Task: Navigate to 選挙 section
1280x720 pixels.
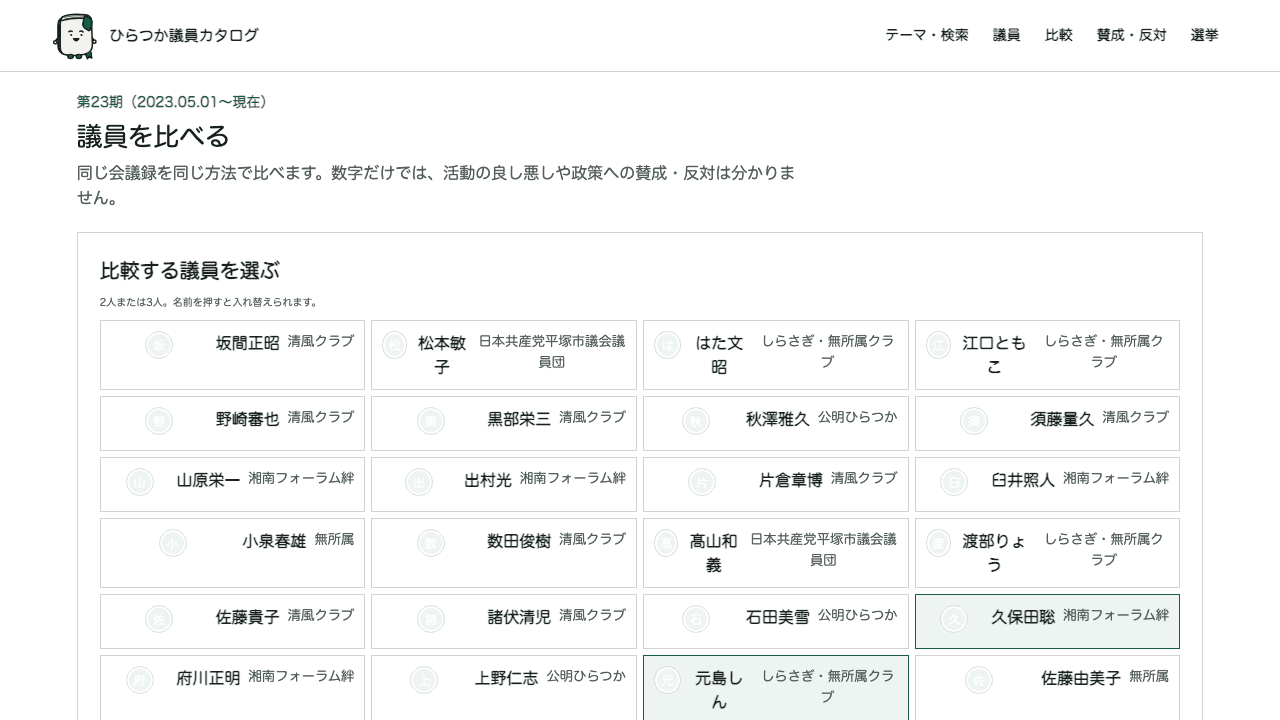Action: point(1205,35)
